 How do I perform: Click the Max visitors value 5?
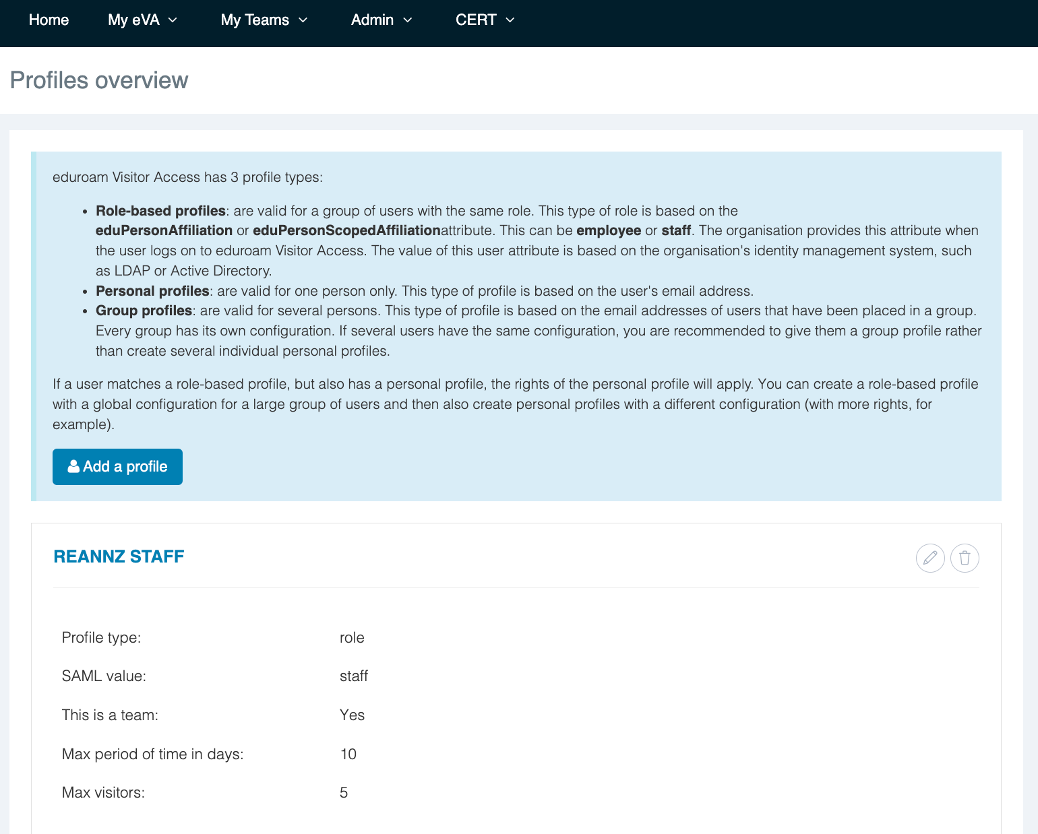click(x=344, y=793)
